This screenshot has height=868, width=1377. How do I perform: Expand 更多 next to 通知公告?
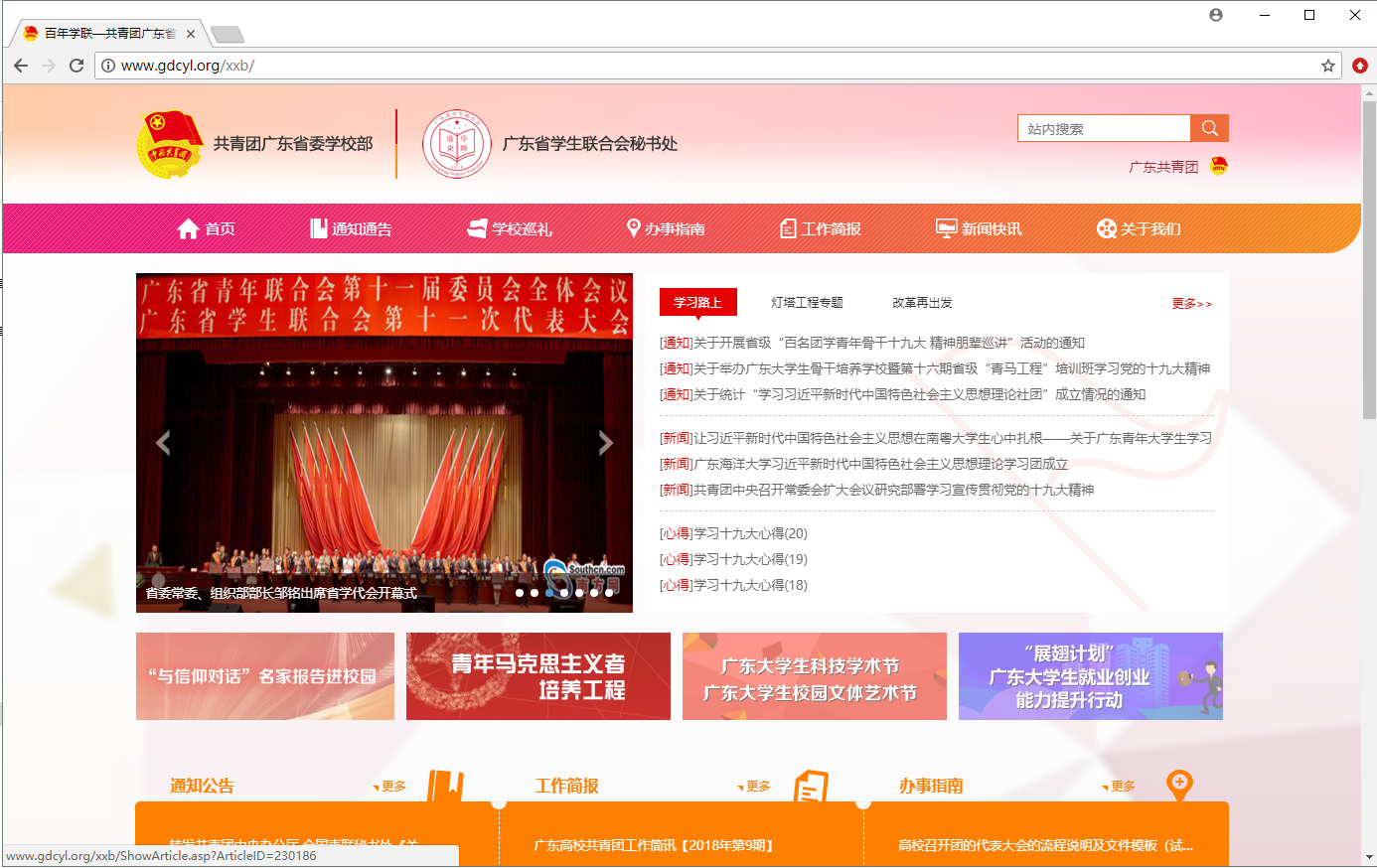(x=392, y=787)
